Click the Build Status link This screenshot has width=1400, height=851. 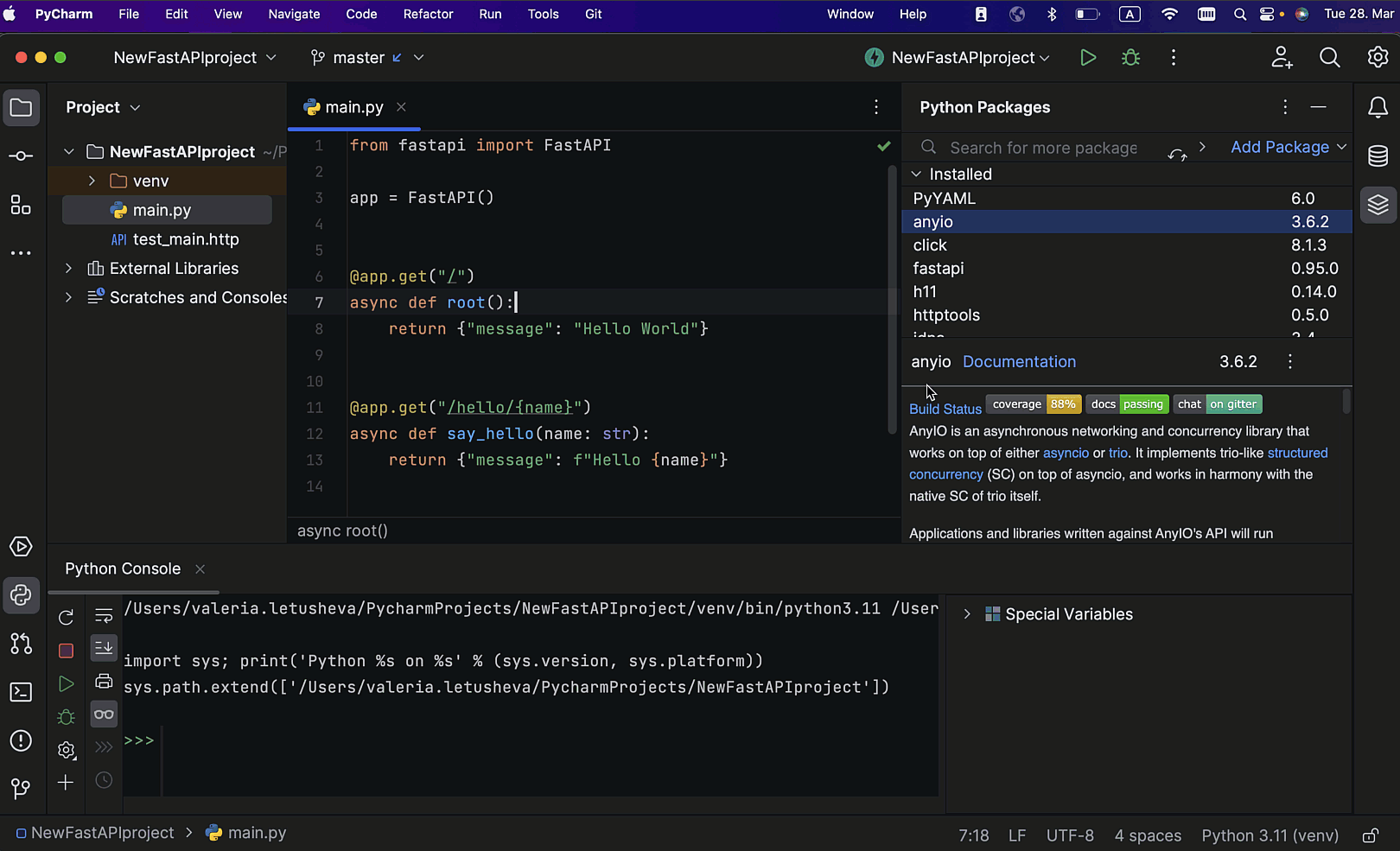click(945, 408)
